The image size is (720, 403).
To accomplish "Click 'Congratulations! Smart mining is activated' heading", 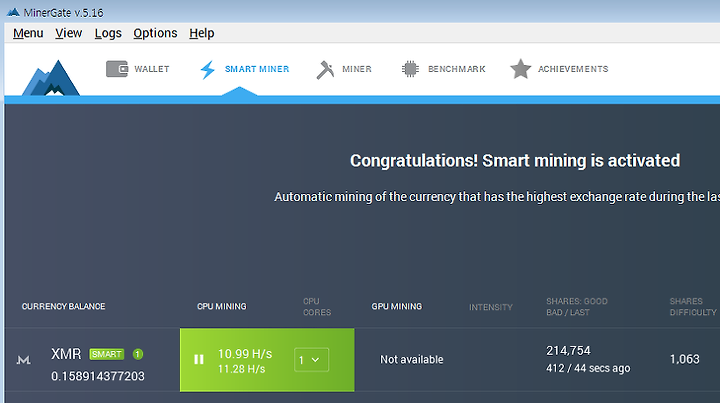I will [x=515, y=161].
